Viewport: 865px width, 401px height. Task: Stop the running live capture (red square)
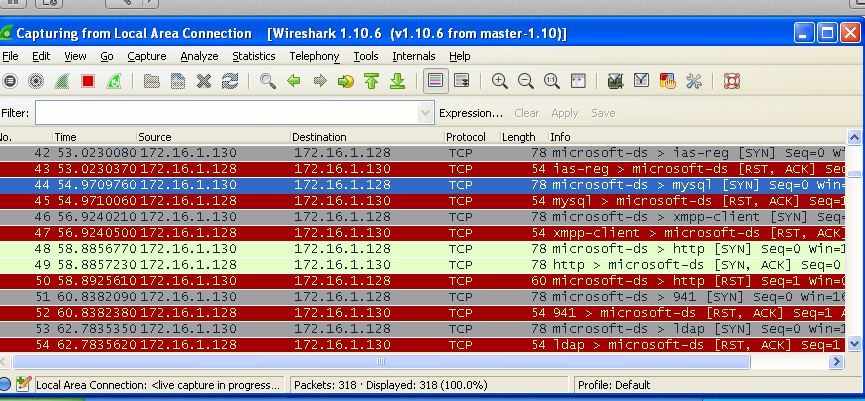(88, 81)
